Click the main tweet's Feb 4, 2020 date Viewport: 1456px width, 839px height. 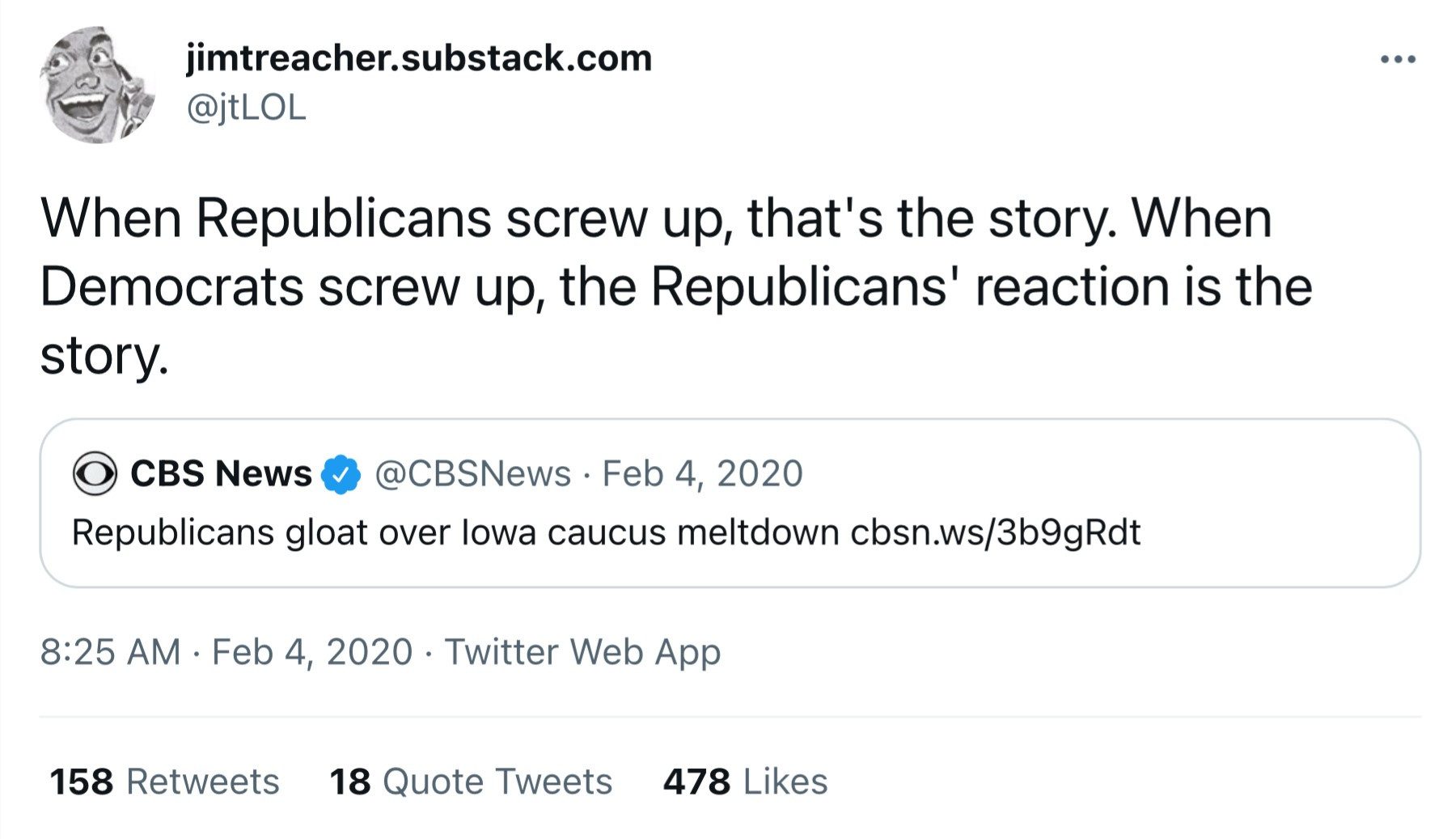(312, 652)
